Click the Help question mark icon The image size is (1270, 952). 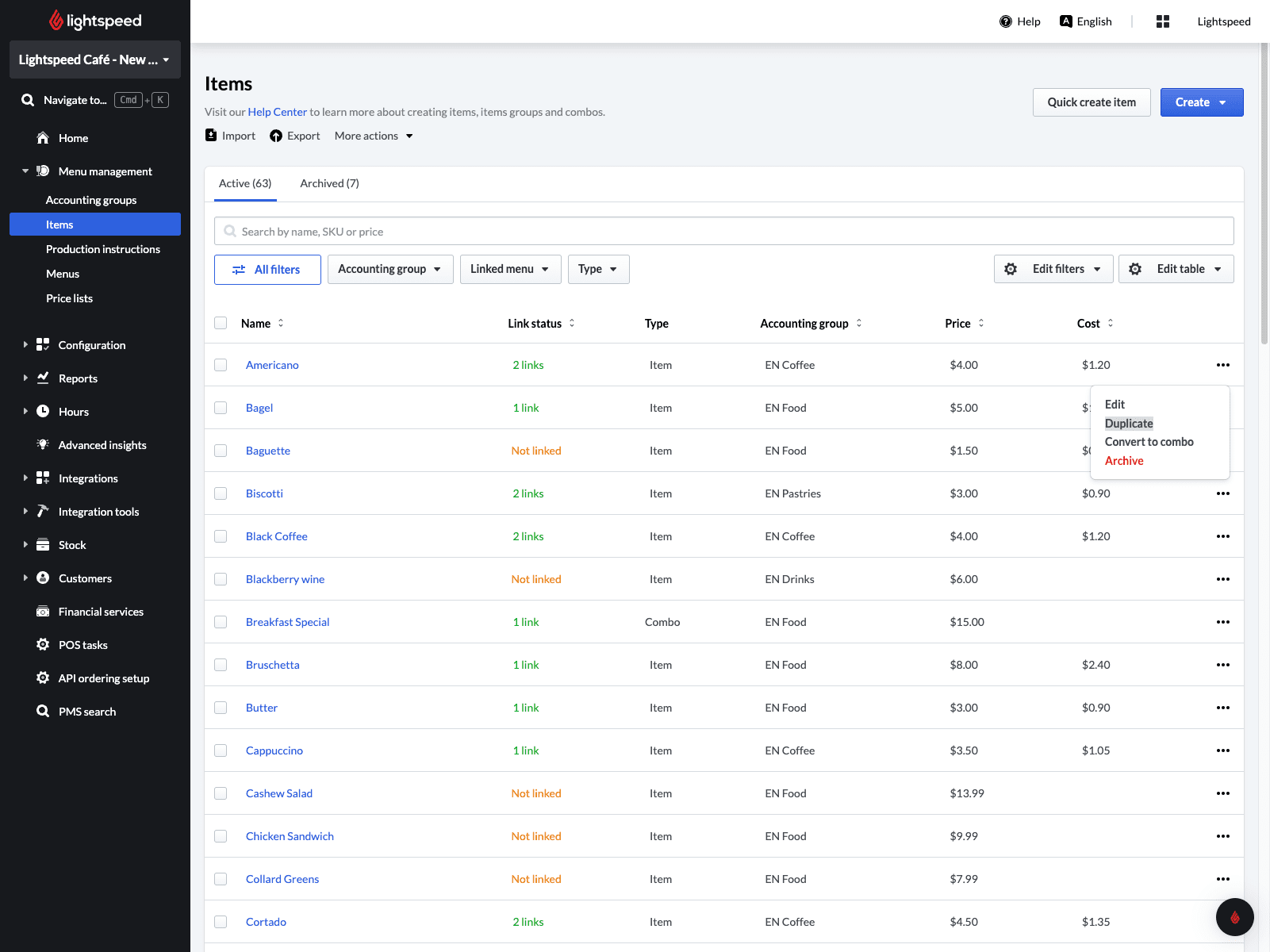tap(1006, 21)
